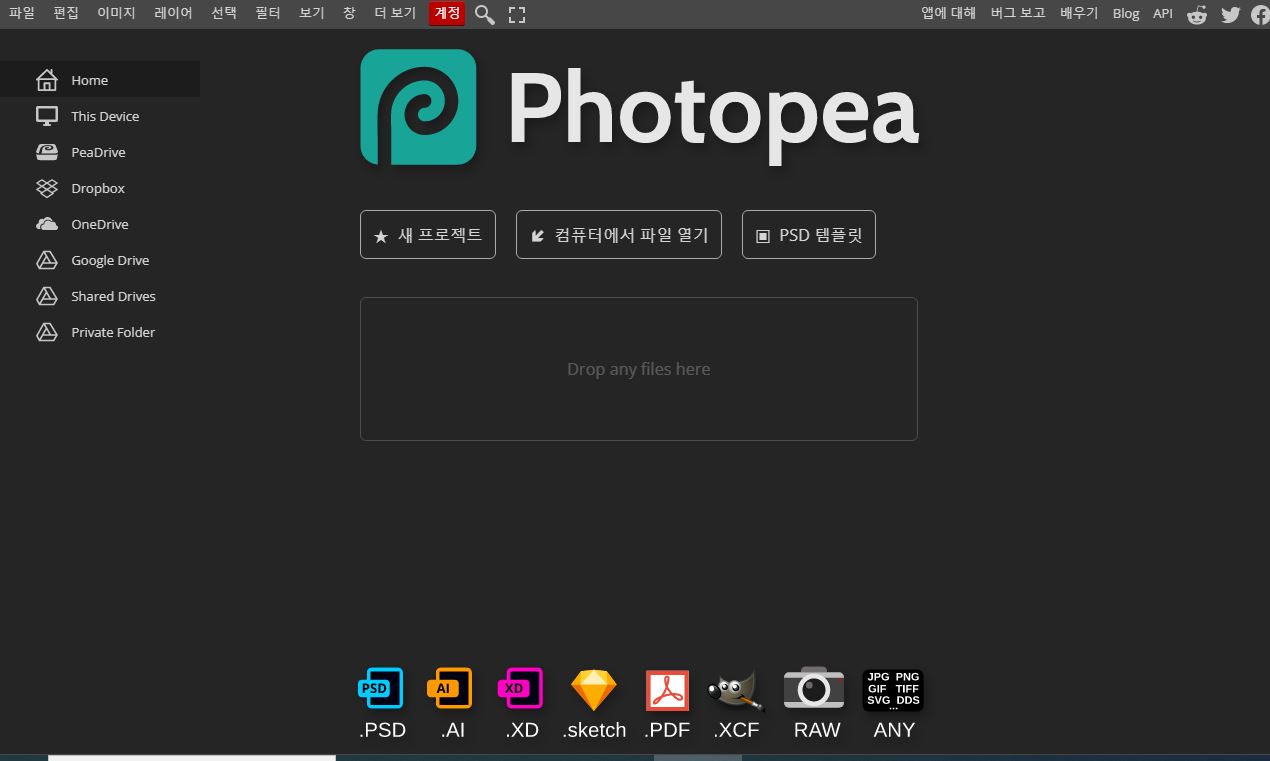The image size is (1270, 761).
Task: Click the RAW camera icon
Action: coord(814,688)
